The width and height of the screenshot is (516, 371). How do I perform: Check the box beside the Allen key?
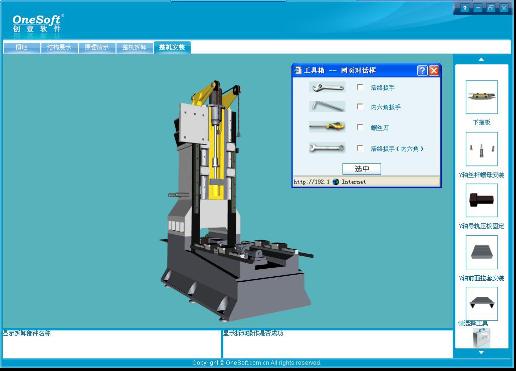[x=360, y=107]
